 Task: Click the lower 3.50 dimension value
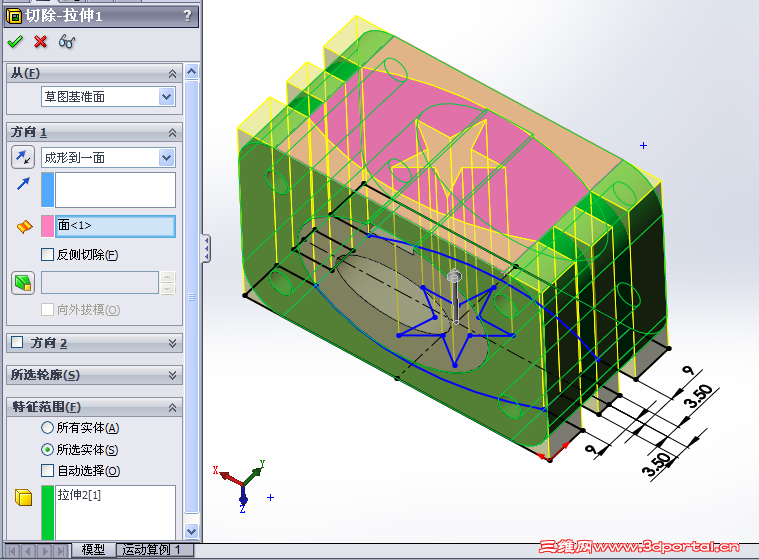(657, 464)
